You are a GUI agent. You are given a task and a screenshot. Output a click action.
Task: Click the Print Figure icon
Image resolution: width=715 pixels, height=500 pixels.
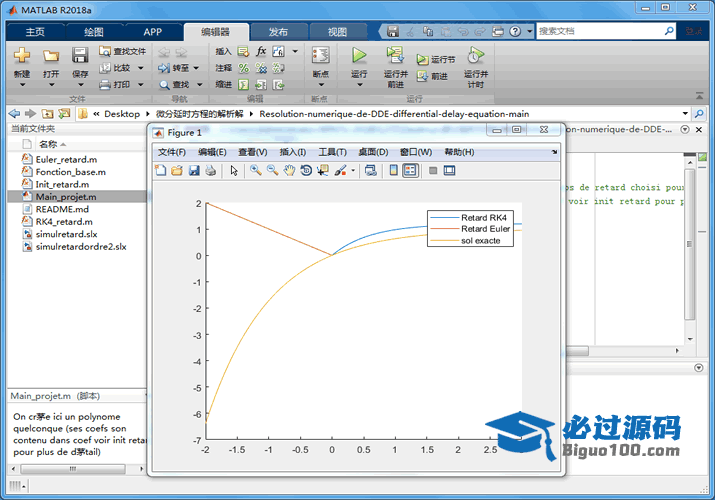coord(210,171)
